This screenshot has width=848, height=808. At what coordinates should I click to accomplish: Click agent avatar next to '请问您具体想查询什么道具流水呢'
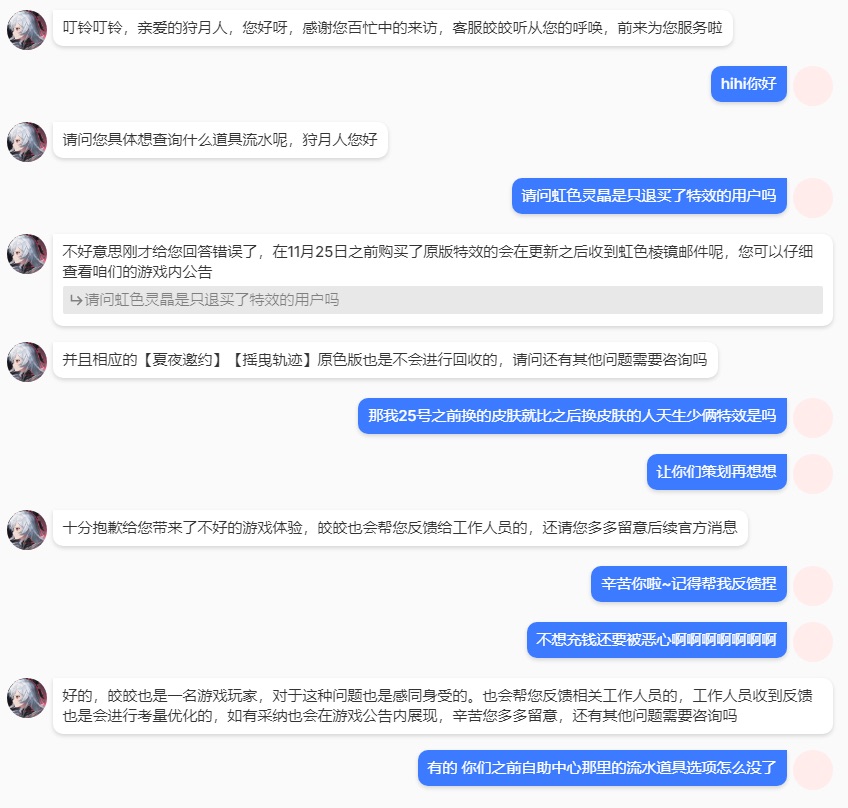point(27,142)
